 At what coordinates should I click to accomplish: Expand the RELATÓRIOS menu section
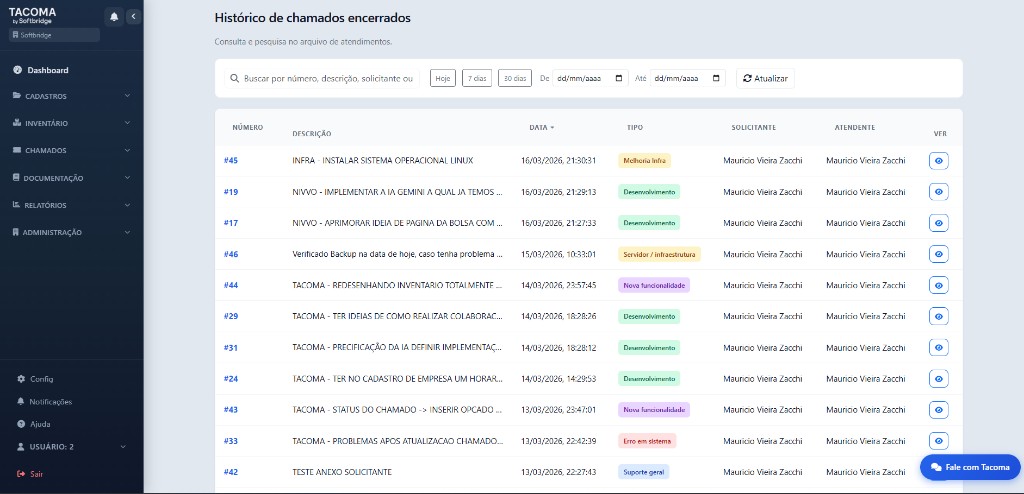72,205
